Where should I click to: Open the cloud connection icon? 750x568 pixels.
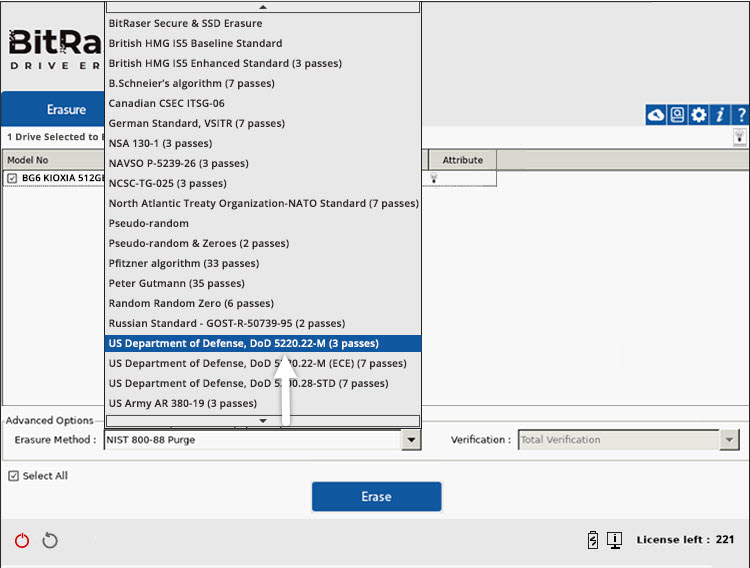pyautogui.click(x=656, y=115)
